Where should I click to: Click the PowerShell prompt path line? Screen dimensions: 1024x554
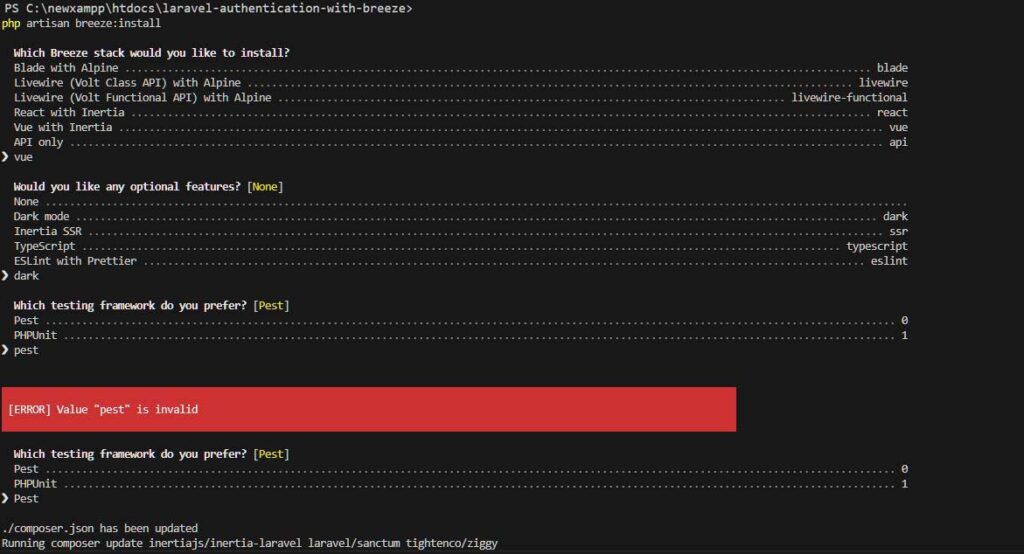208,8
